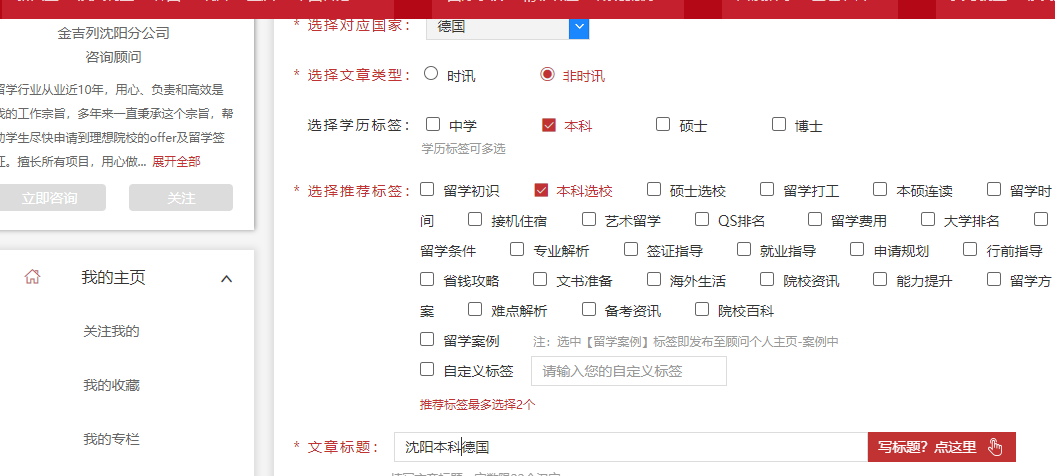Uncheck the 本科选校 tag
Image resolution: width=1055 pixels, height=476 pixels.
point(541,190)
